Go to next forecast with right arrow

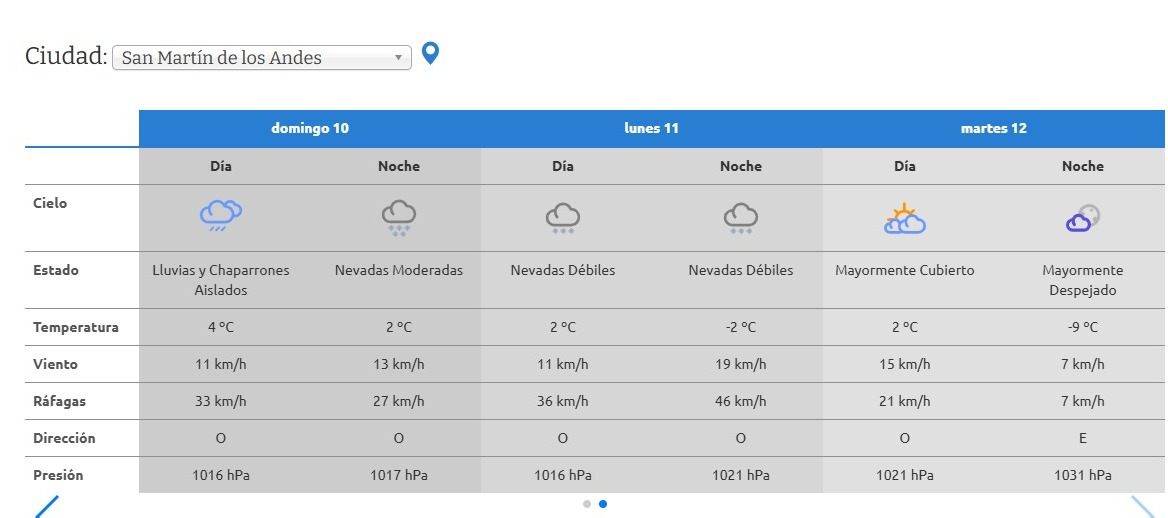[1141, 506]
